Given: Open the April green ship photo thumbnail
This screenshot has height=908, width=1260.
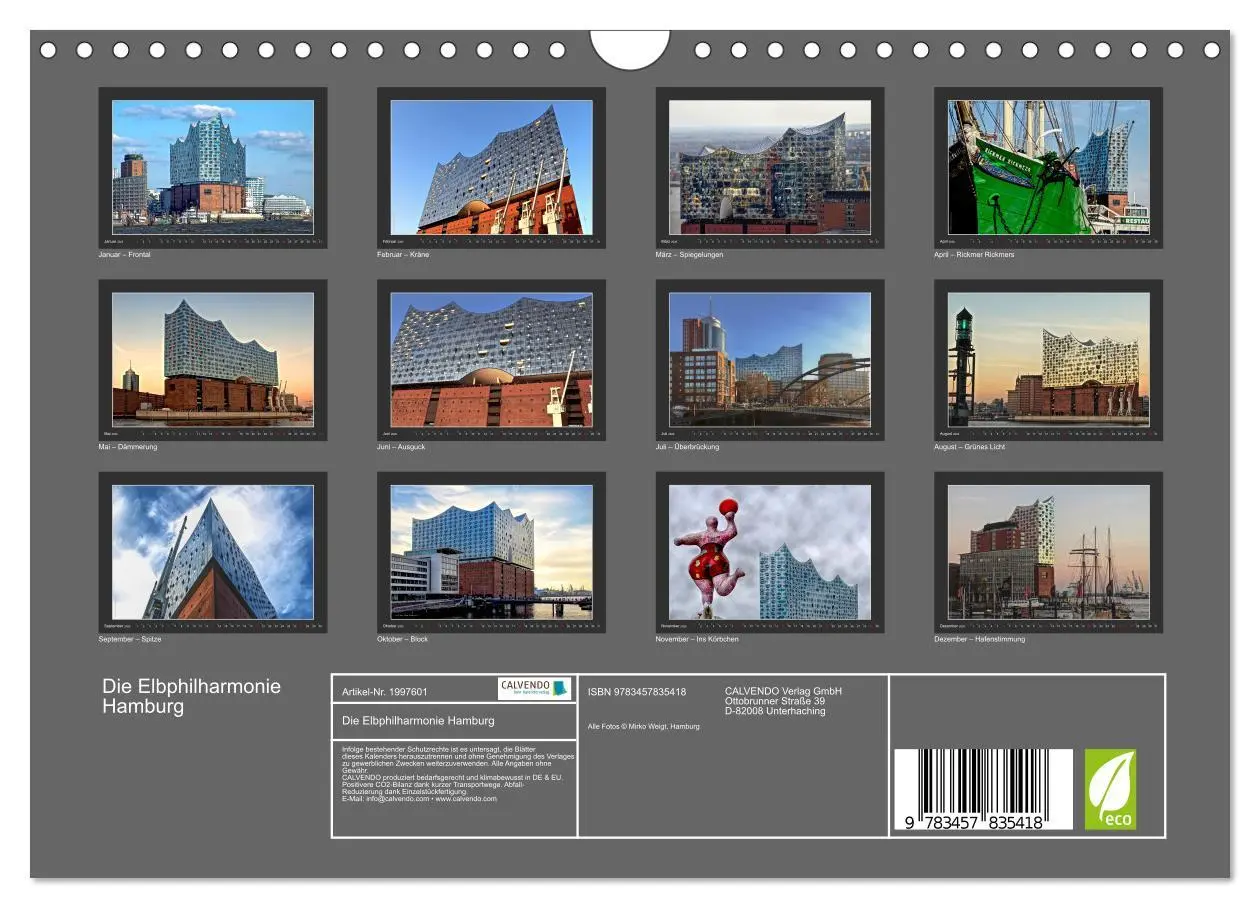Looking at the screenshot, I should pos(1049,168).
